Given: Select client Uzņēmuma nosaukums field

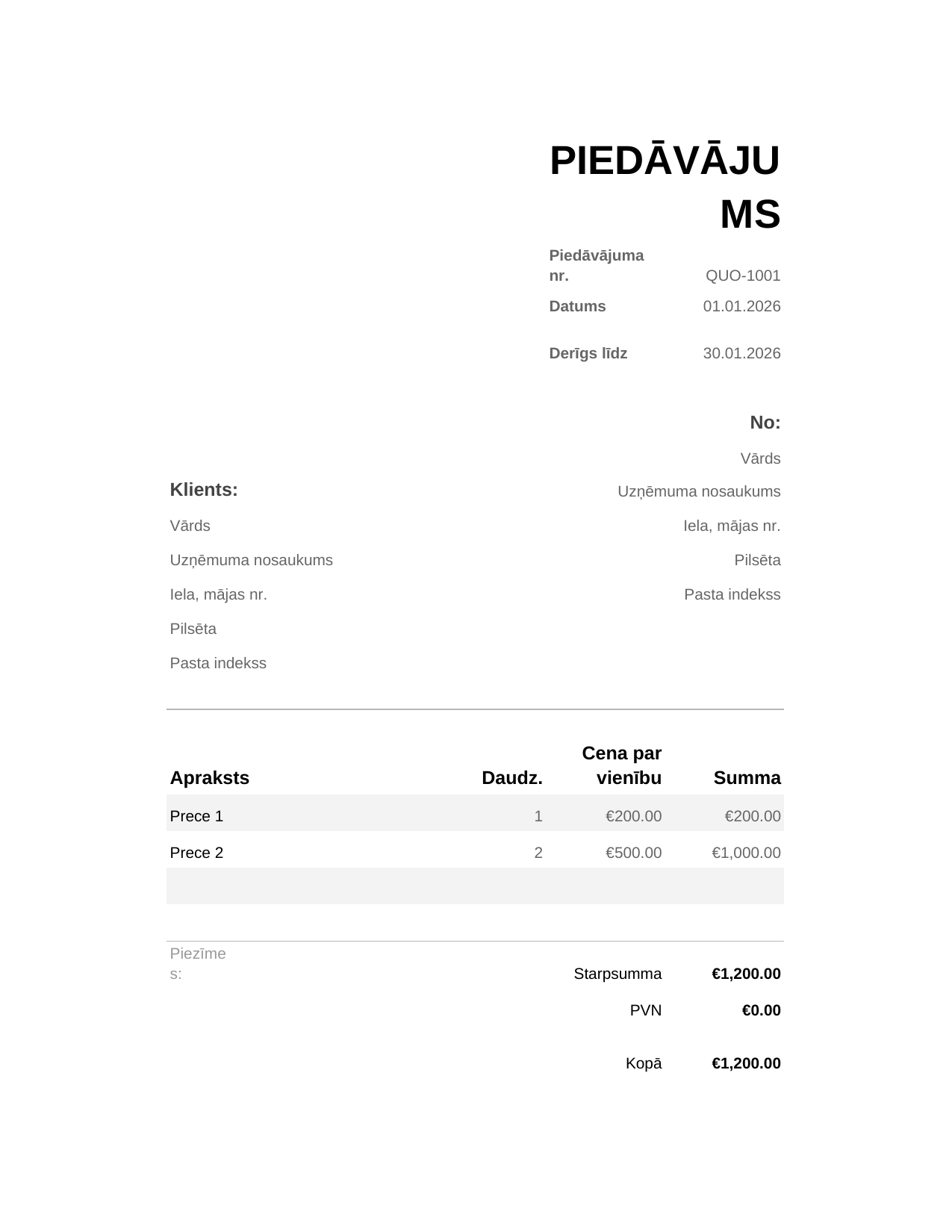Looking at the screenshot, I should 252,560.
